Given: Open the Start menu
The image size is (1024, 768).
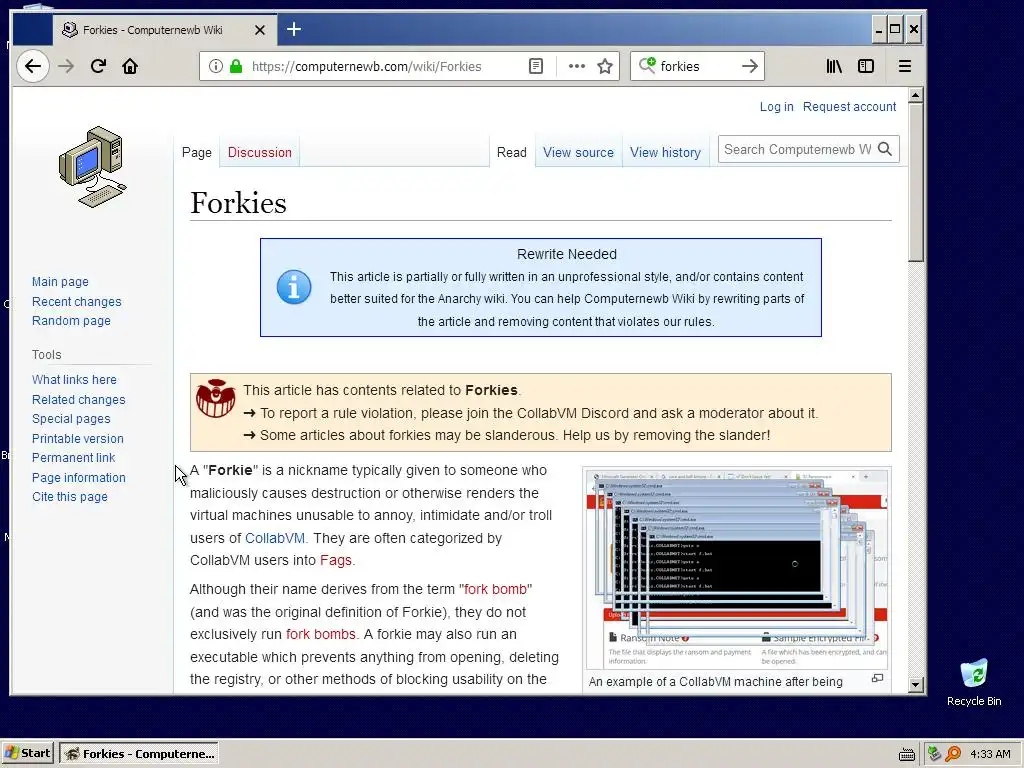Looking at the screenshot, I should coord(29,753).
